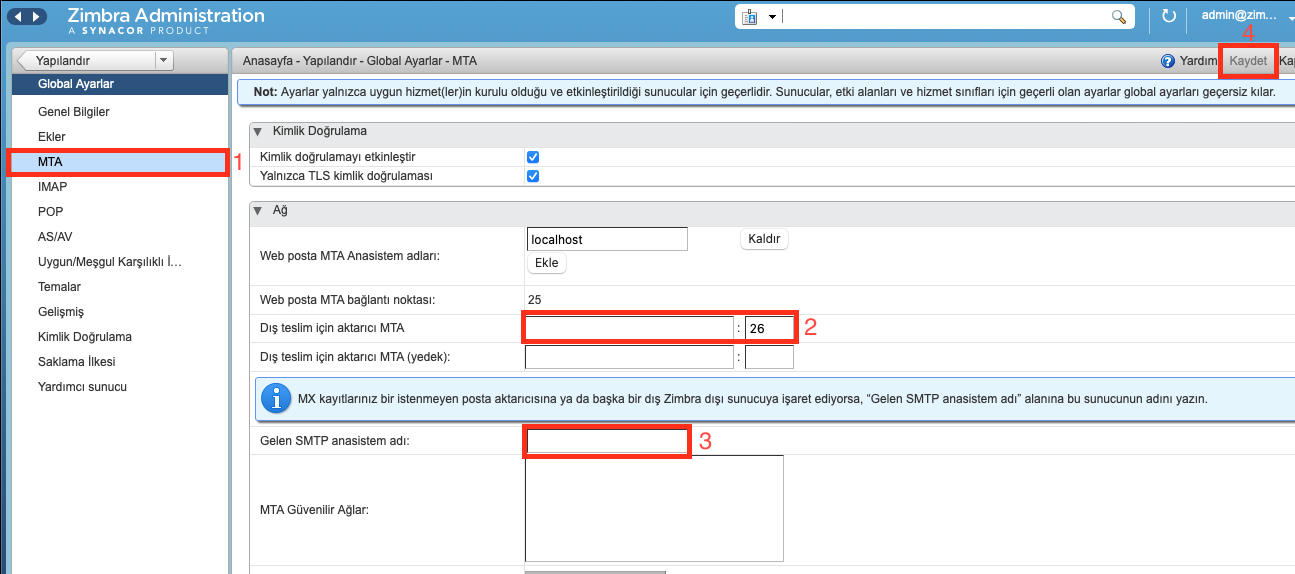The height and width of the screenshot is (574, 1295).
Task: Select MTA in sidebar
Action: point(118,162)
